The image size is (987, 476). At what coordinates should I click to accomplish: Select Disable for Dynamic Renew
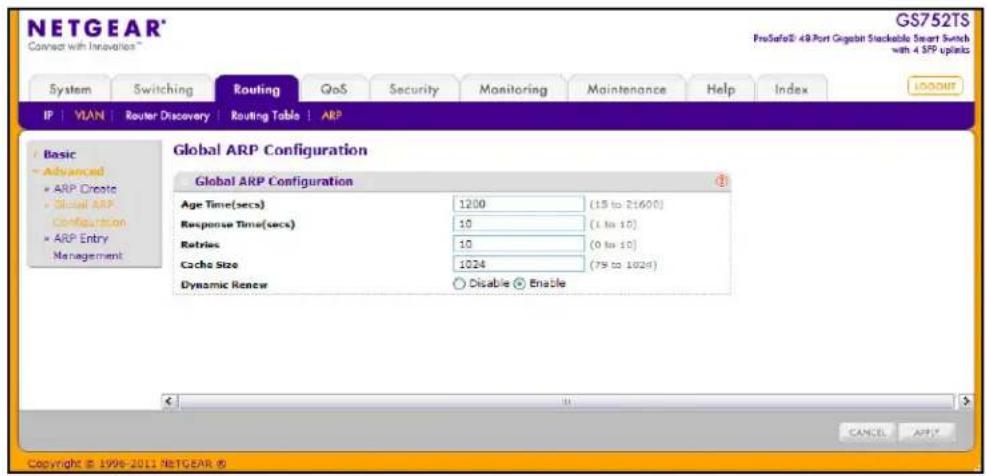(458, 284)
